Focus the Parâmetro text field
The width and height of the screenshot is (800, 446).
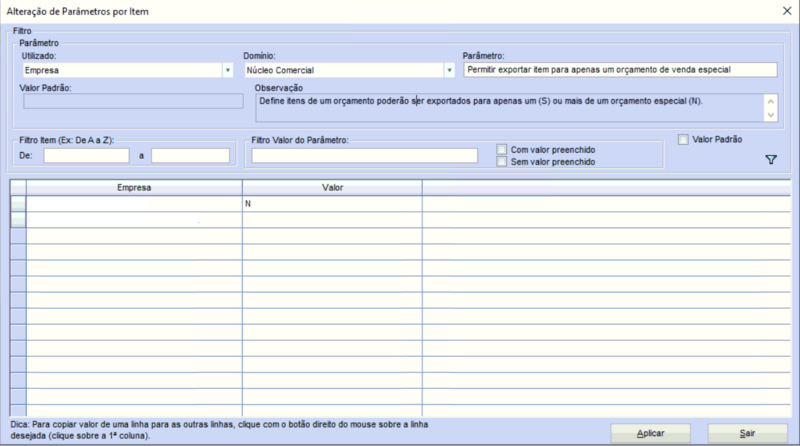pos(620,70)
